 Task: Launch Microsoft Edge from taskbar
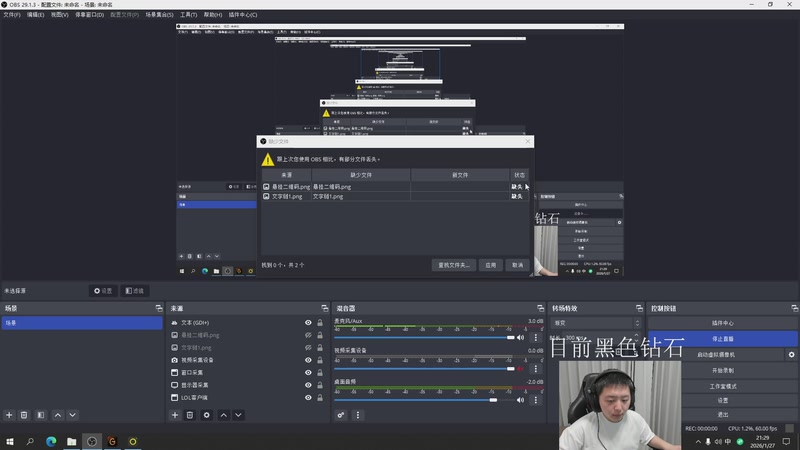click(x=51, y=441)
